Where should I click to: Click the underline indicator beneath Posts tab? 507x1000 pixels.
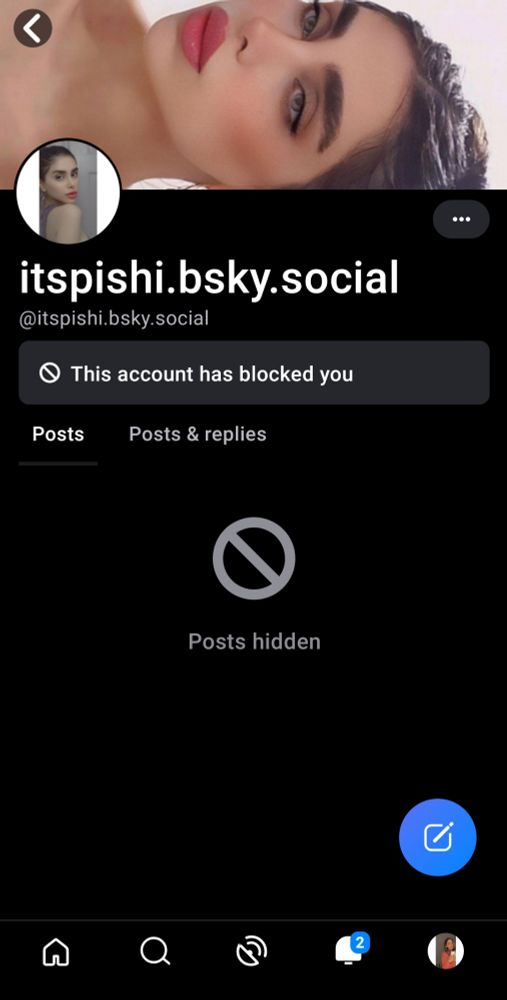[x=58, y=464]
